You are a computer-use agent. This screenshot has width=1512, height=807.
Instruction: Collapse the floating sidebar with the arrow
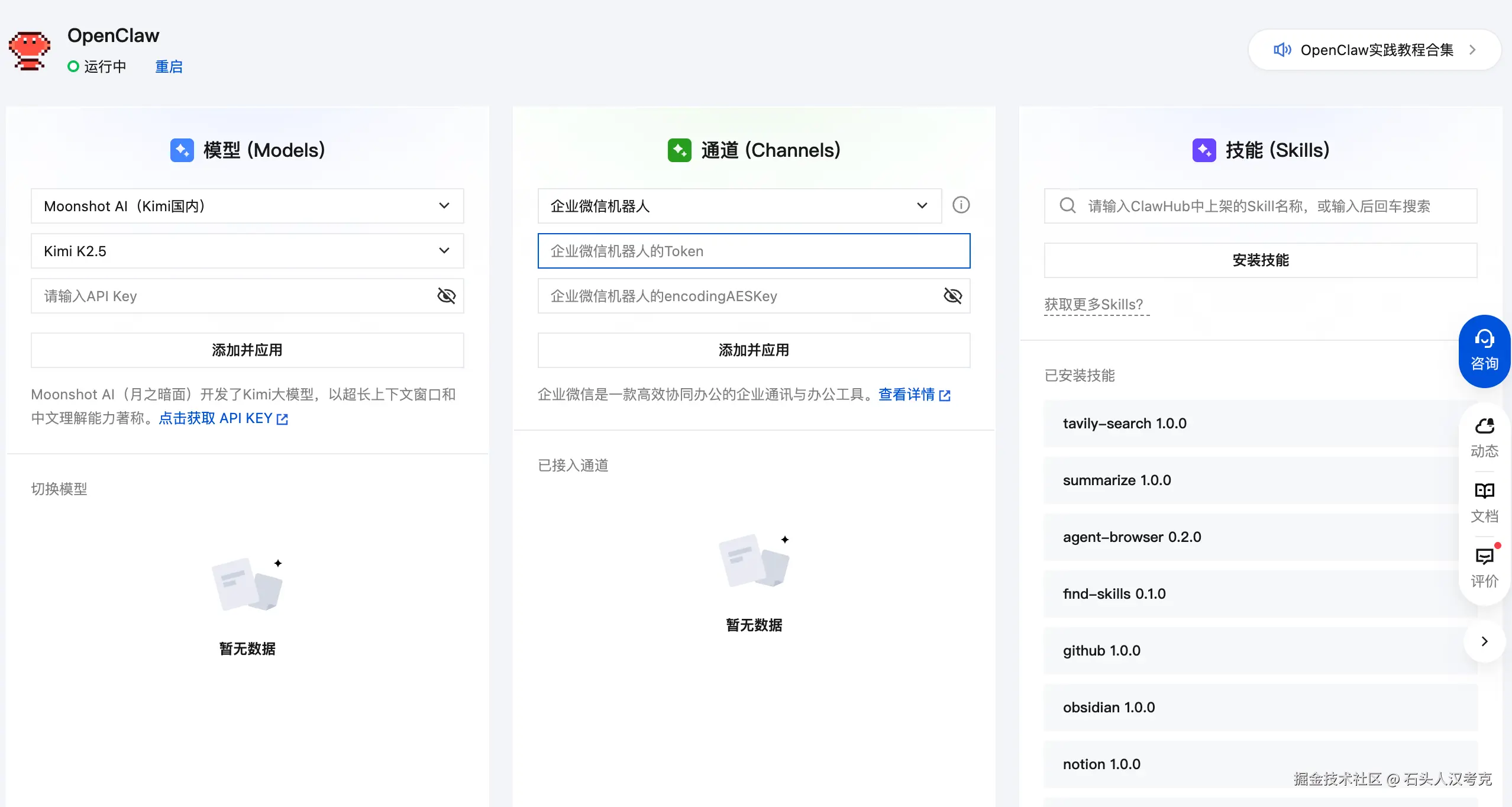(x=1484, y=641)
